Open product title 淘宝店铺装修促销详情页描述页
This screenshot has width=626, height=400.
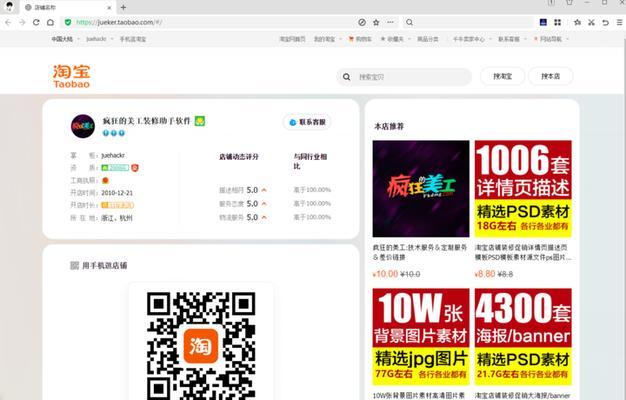point(523,252)
